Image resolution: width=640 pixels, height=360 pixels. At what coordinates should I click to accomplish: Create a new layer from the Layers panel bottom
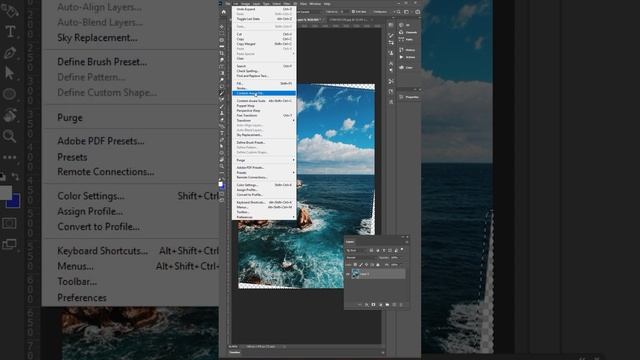(394, 305)
